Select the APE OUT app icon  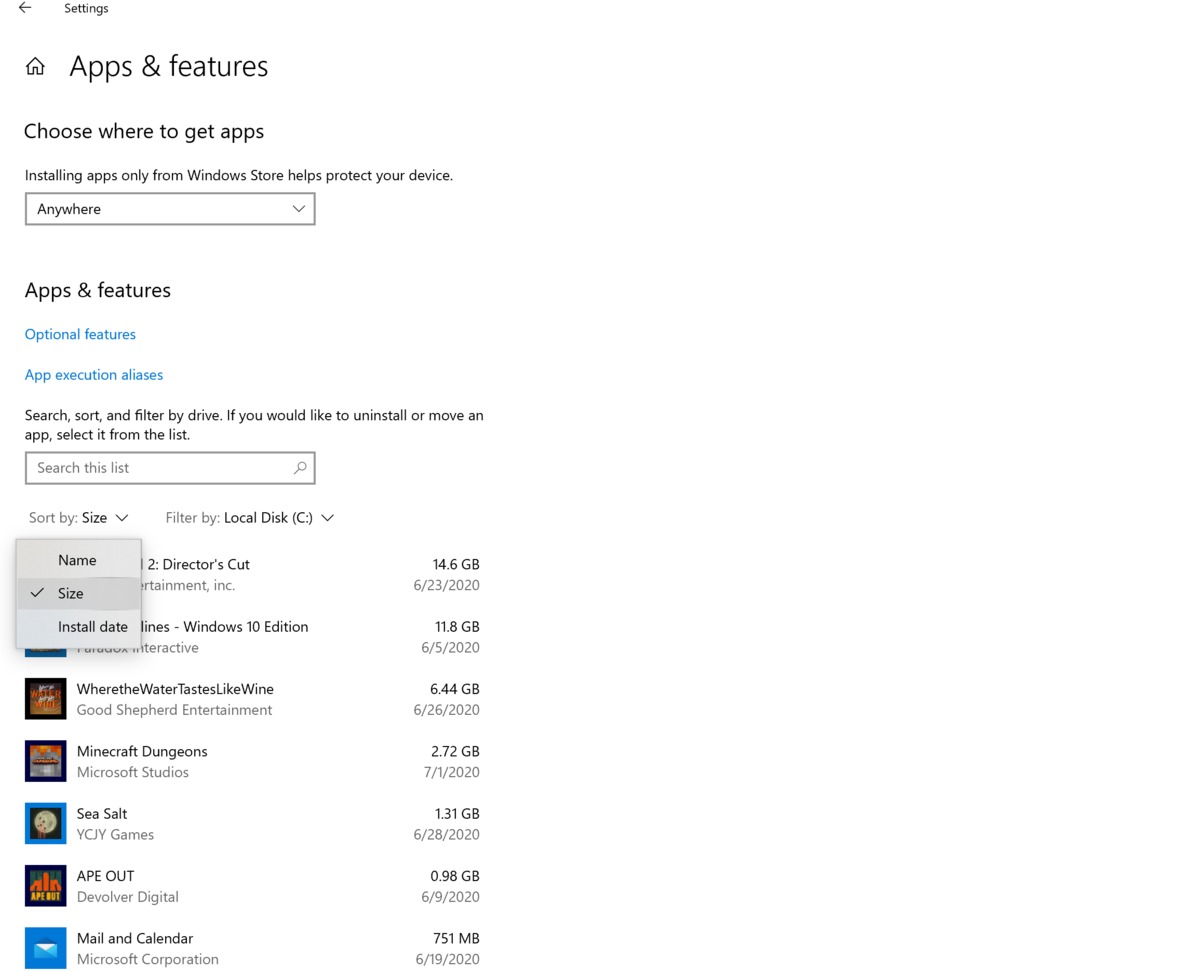pos(45,886)
